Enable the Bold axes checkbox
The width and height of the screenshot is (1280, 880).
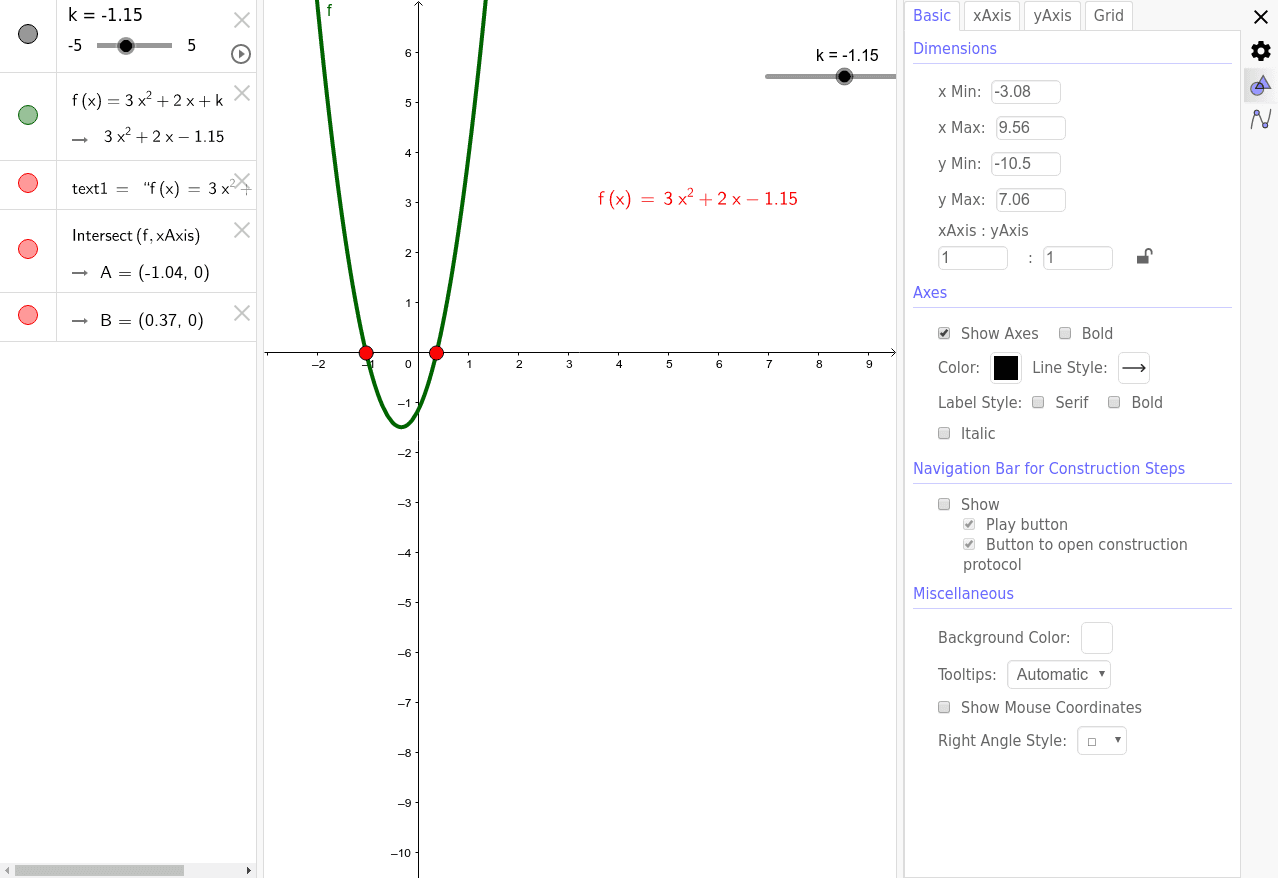click(x=1065, y=333)
